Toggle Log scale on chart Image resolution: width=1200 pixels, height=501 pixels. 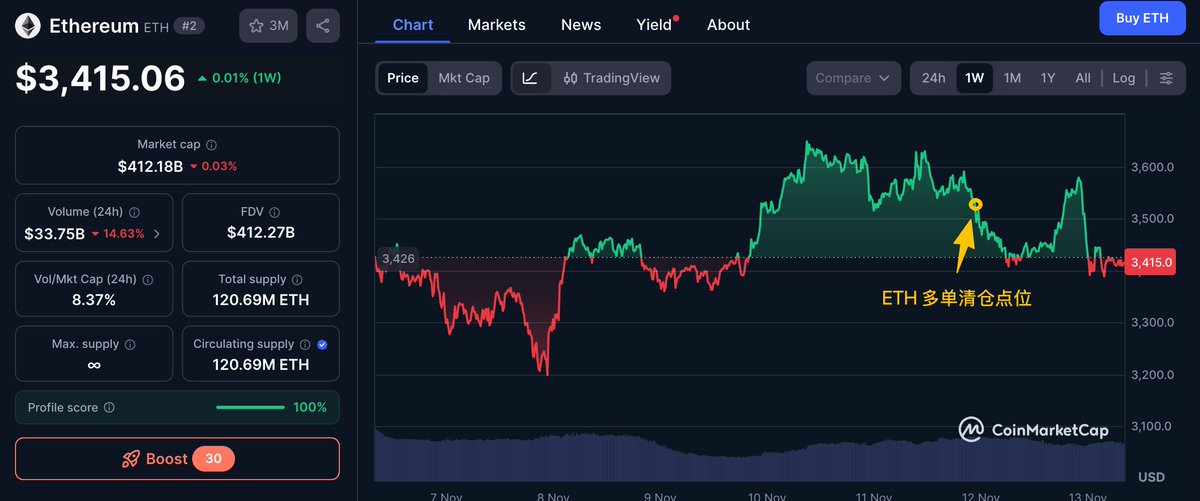(x=1123, y=78)
